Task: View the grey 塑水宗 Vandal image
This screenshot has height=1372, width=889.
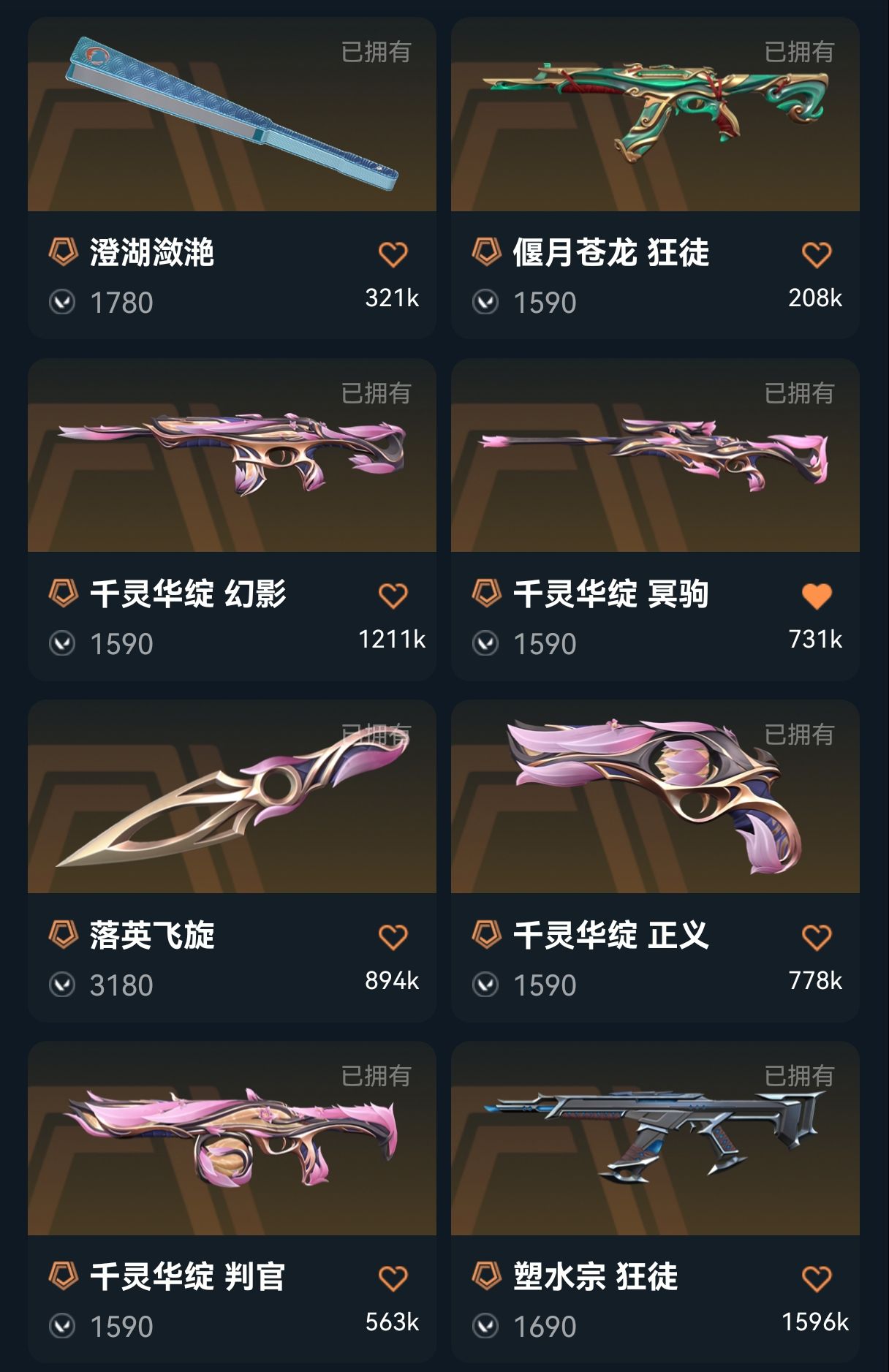Action: [655, 1138]
